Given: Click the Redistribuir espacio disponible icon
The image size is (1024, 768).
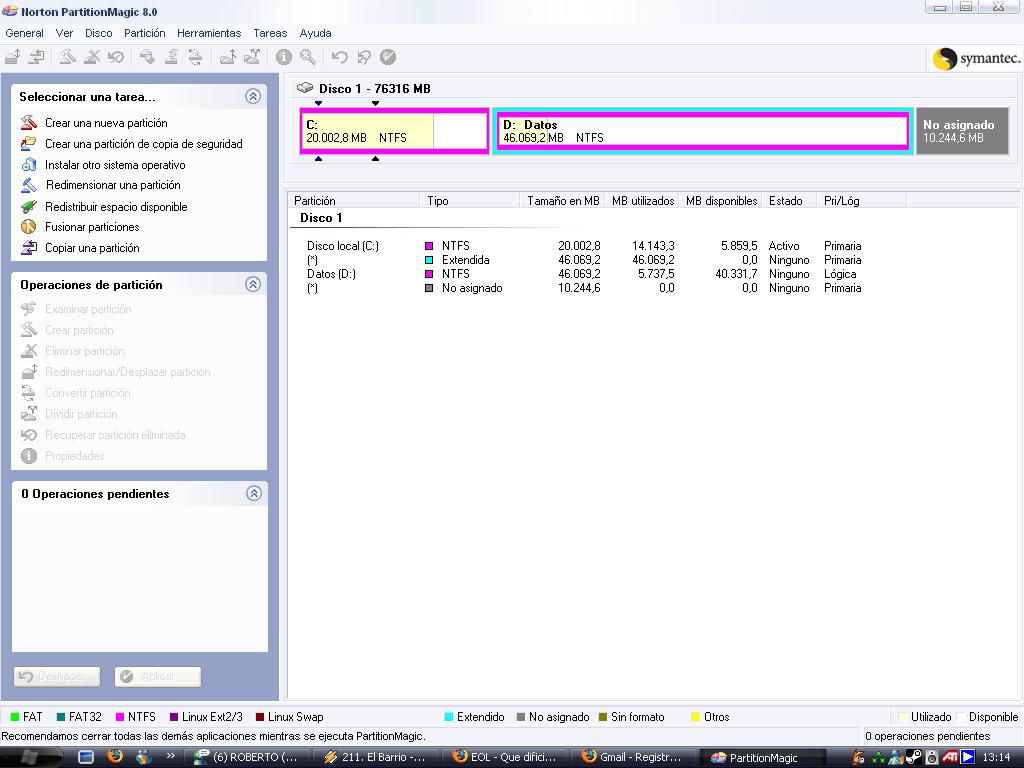Looking at the screenshot, I should tap(29, 207).
